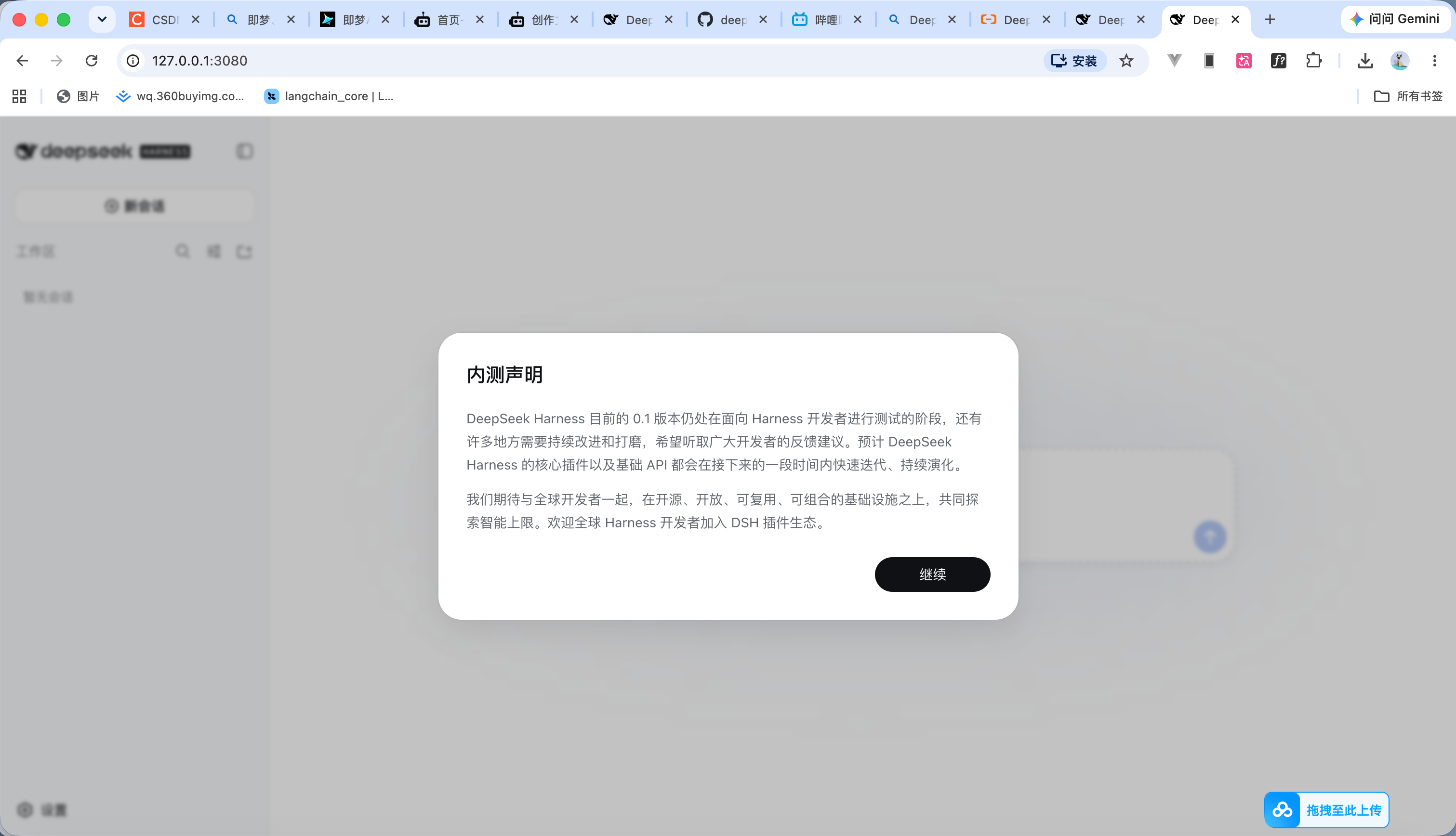This screenshot has width=1456, height=836.
Task: Open a new browser tab
Action: [x=1270, y=20]
